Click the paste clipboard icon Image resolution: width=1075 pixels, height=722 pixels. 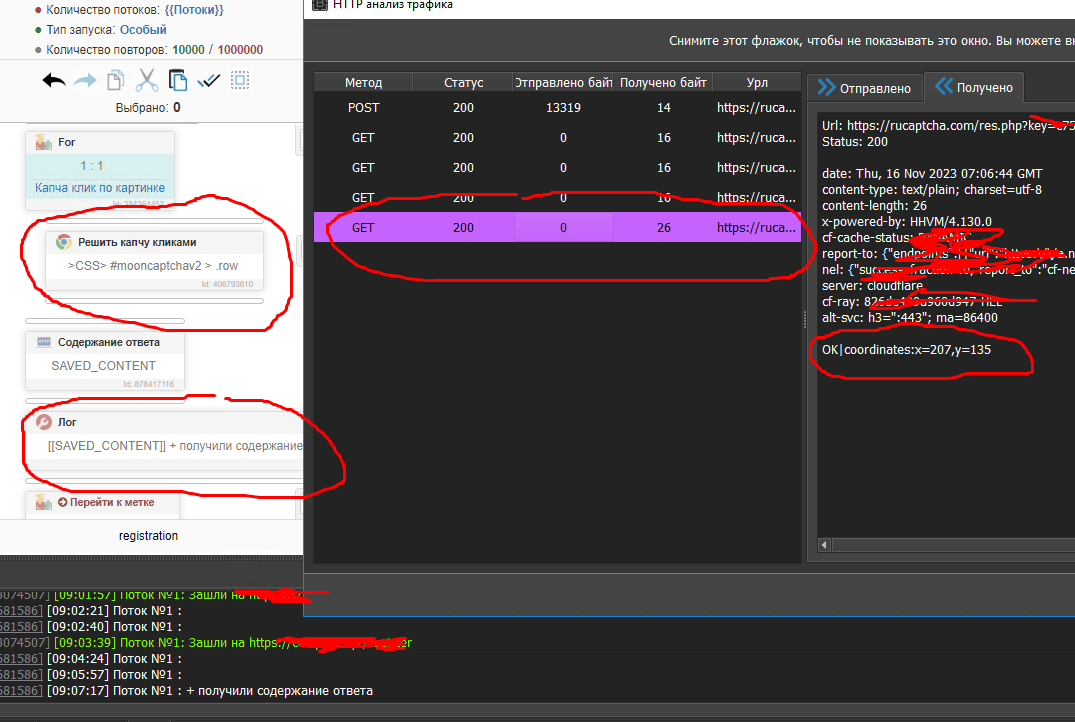click(x=178, y=81)
